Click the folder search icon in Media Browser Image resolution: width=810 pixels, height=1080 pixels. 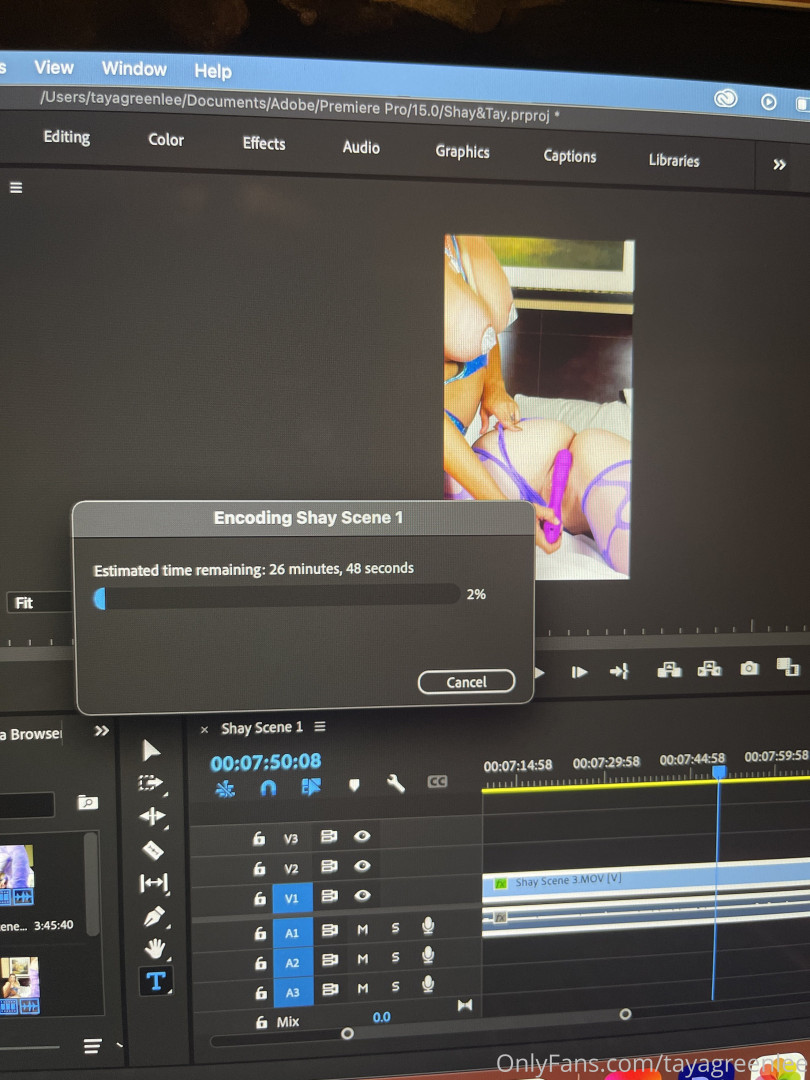(87, 802)
